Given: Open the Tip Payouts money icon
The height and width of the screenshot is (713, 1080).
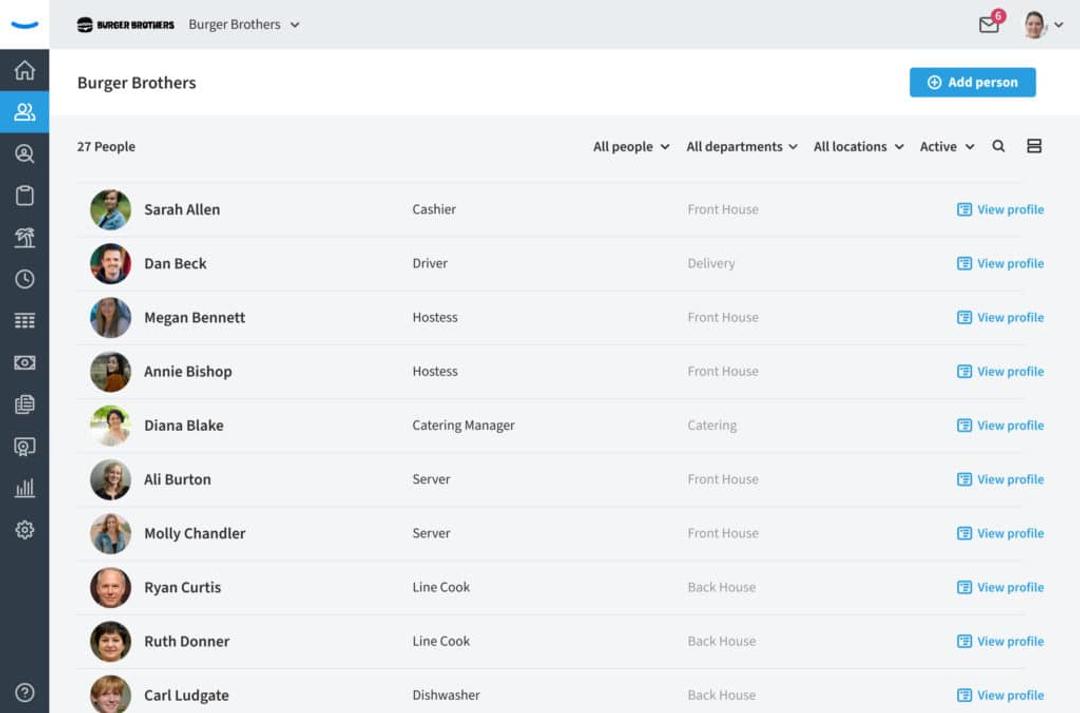Looking at the screenshot, I should (x=24, y=363).
